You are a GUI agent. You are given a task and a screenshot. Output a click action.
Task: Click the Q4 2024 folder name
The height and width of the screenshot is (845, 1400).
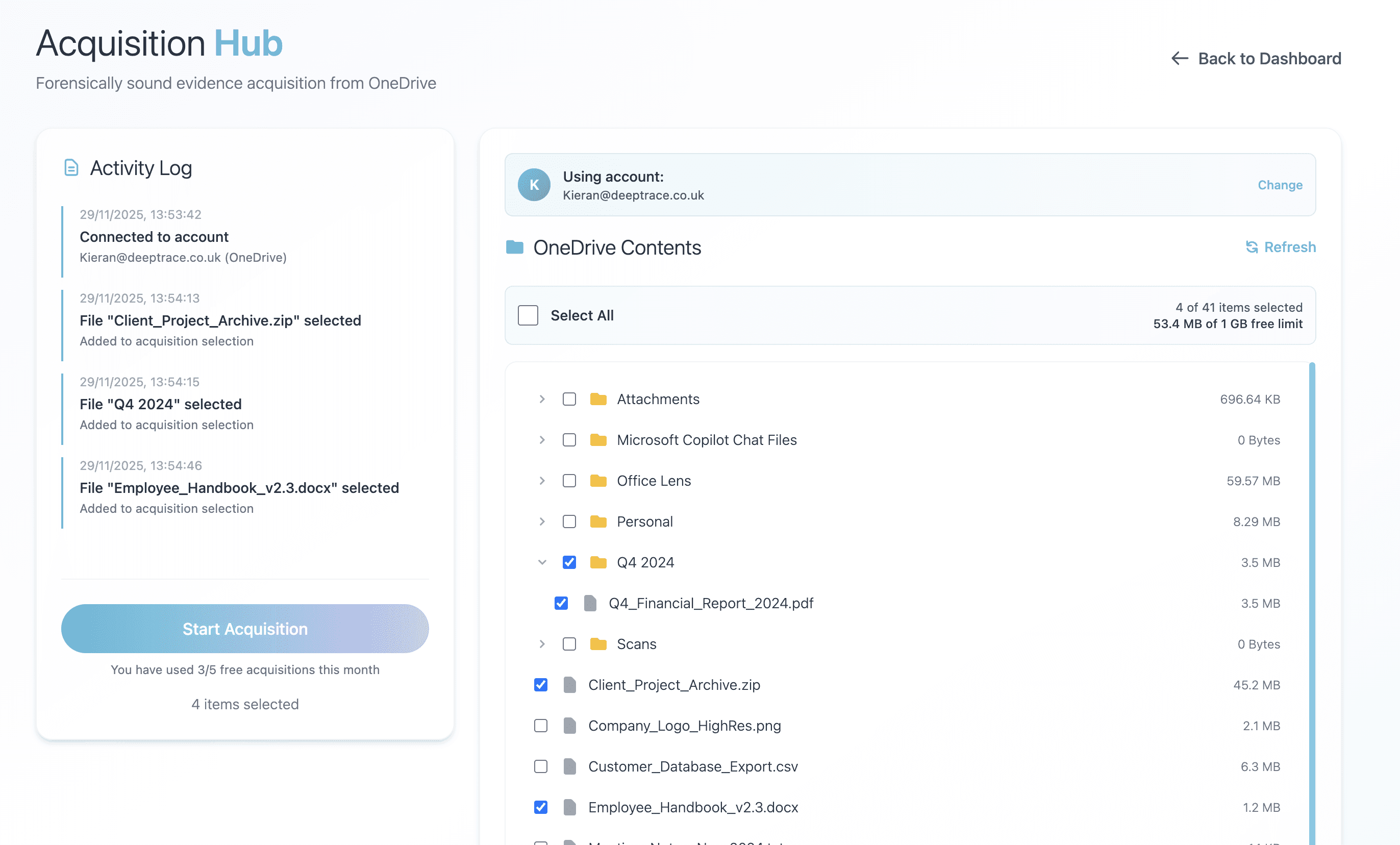click(x=645, y=563)
